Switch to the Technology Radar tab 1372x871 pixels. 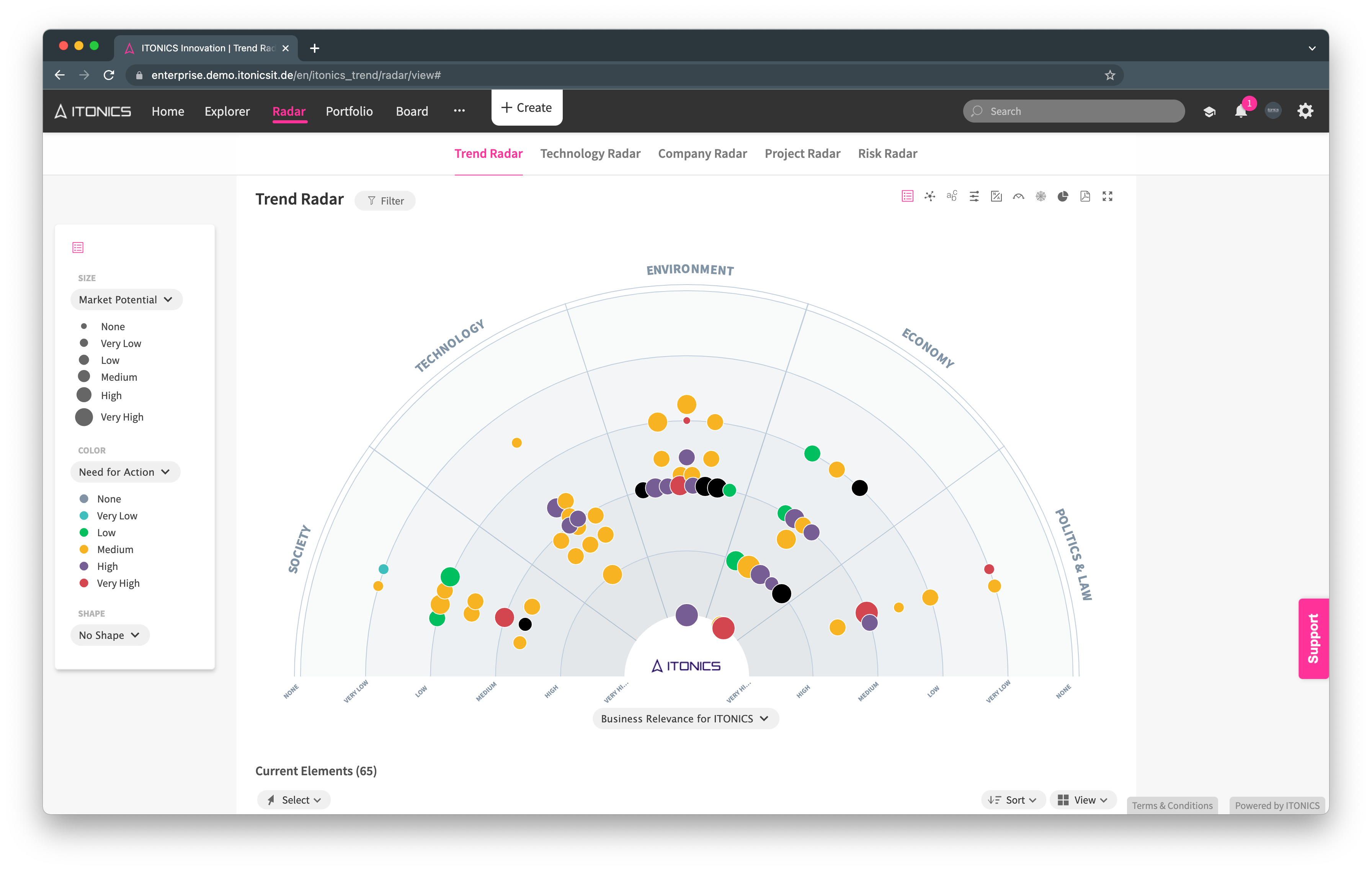point(590,153)
